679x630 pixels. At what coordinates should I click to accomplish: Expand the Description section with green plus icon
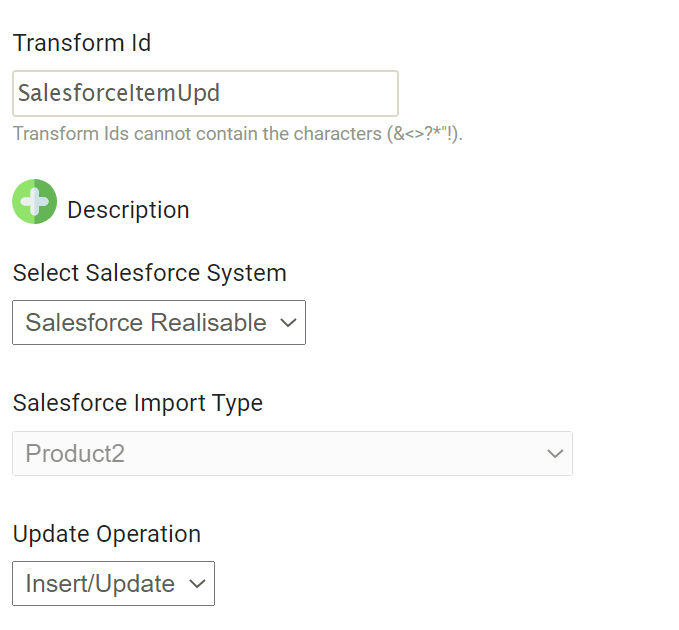tap(34, 202)
